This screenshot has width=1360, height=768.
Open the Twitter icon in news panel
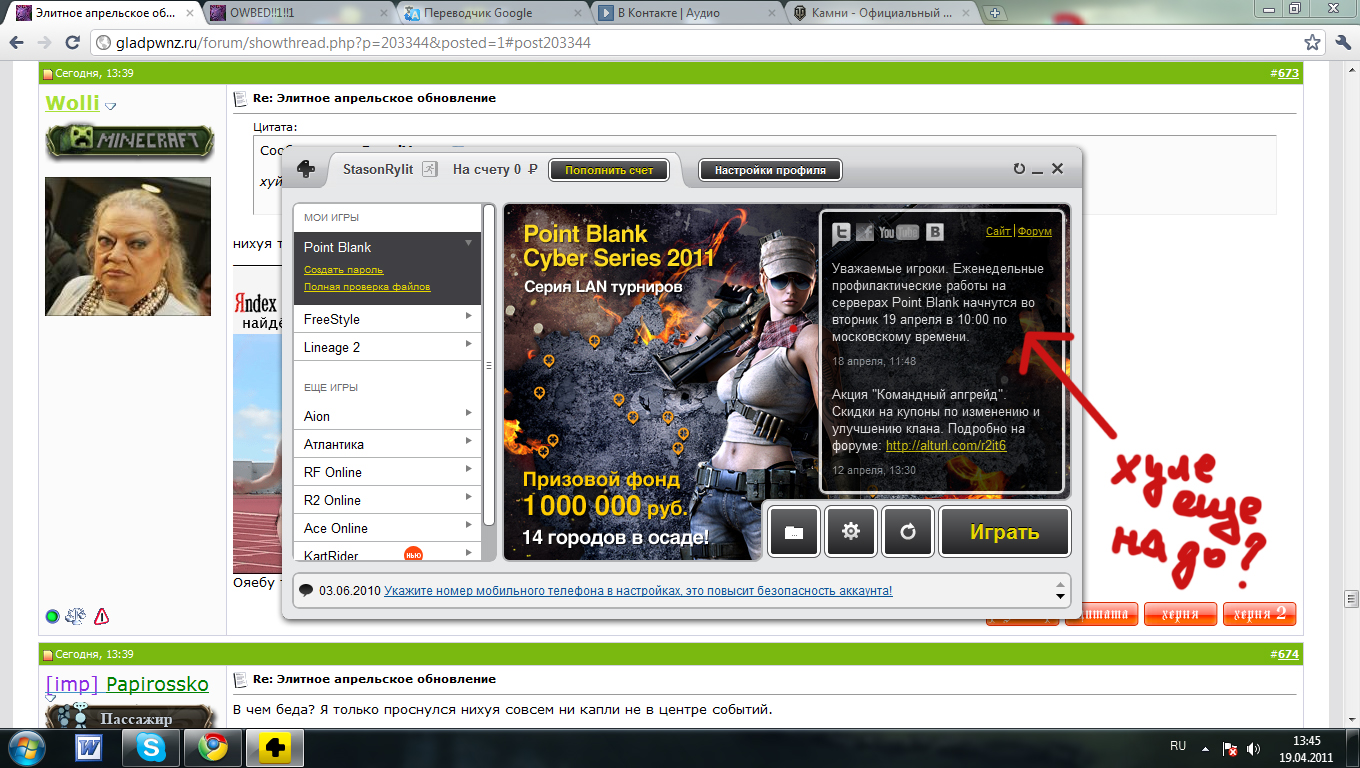(x=842, y=232)
